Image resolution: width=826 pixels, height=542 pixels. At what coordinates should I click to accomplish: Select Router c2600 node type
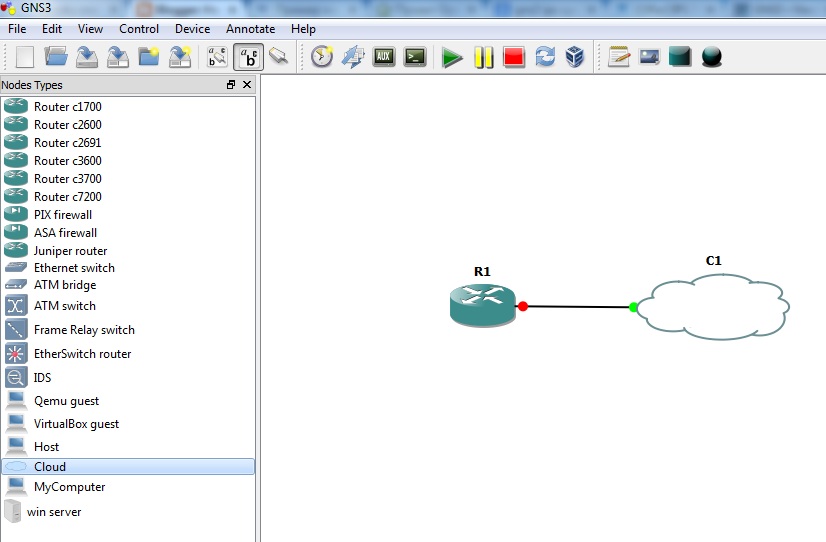coord(128,124)
